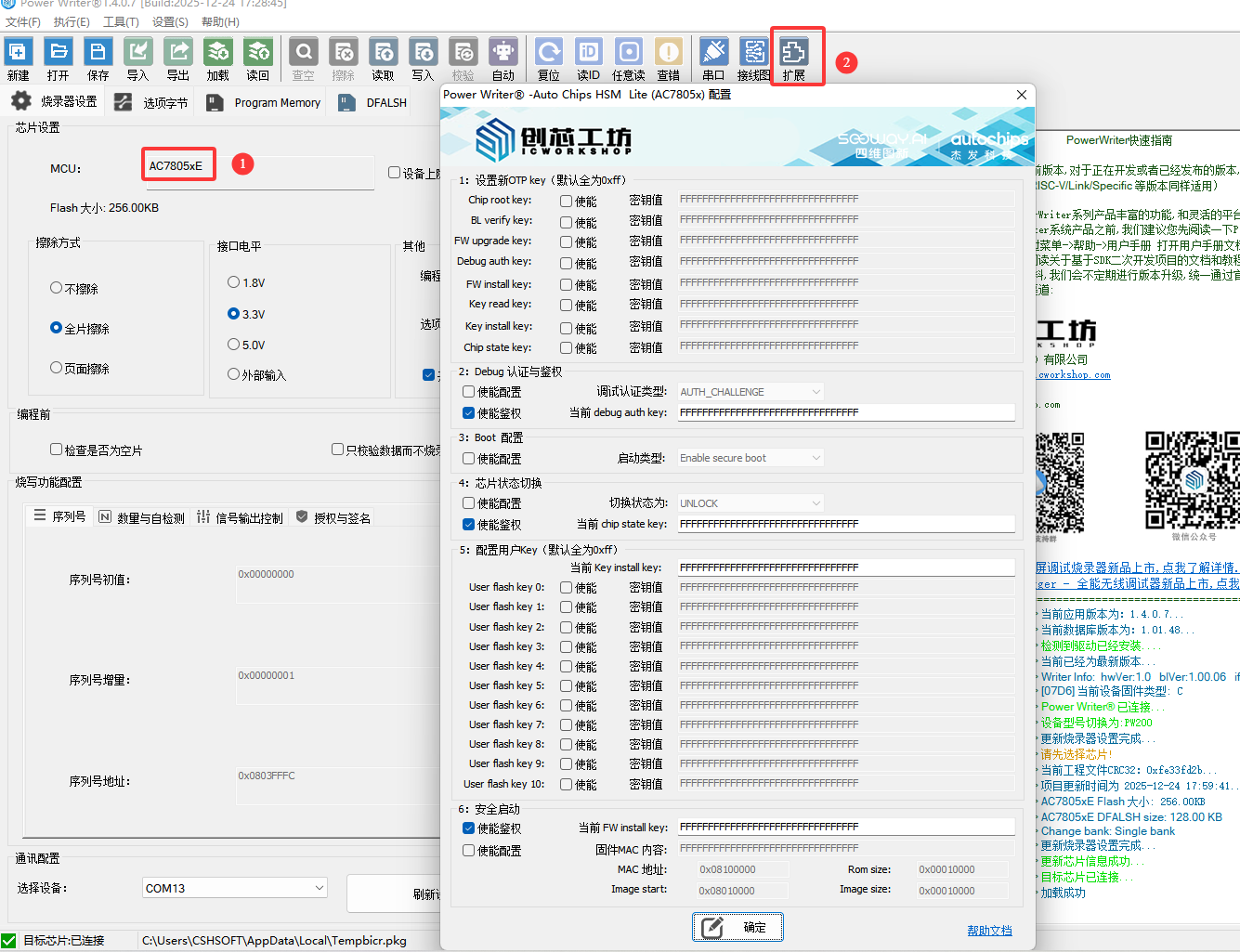Select the 5.0V interface level radio button
1240x952 pixels.
point(234,345)
